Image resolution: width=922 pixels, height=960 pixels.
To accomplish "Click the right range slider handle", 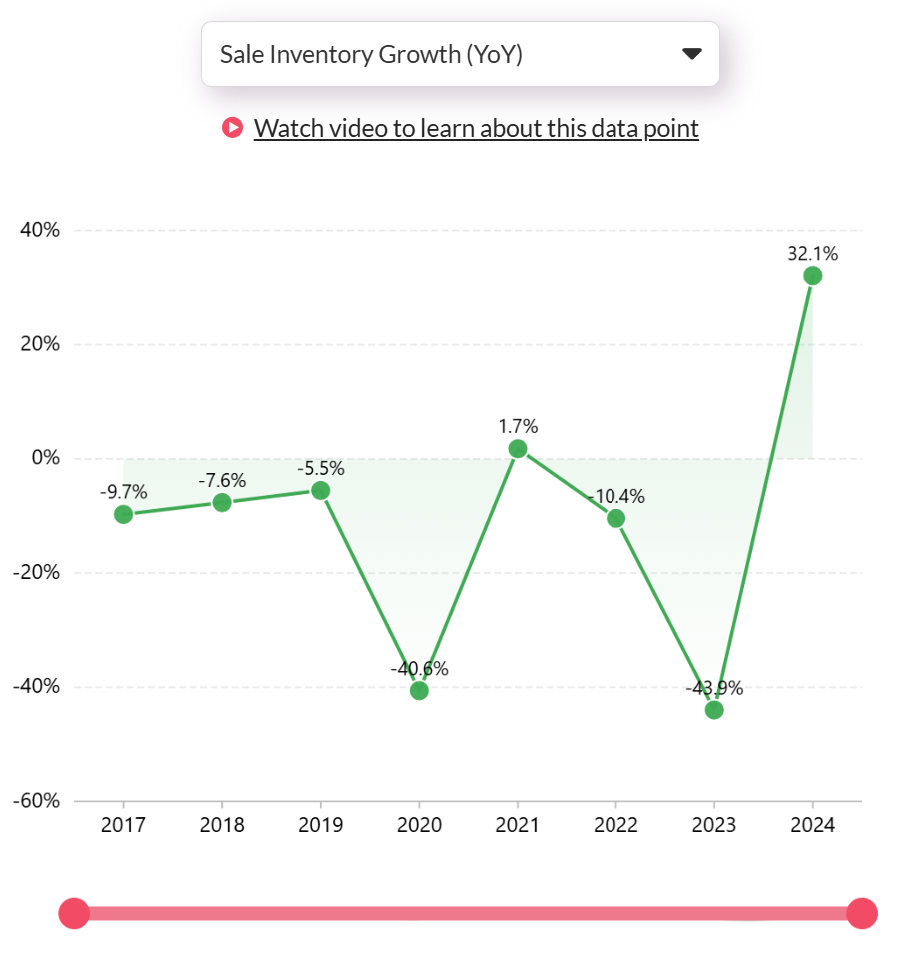I will click(862, 913).
